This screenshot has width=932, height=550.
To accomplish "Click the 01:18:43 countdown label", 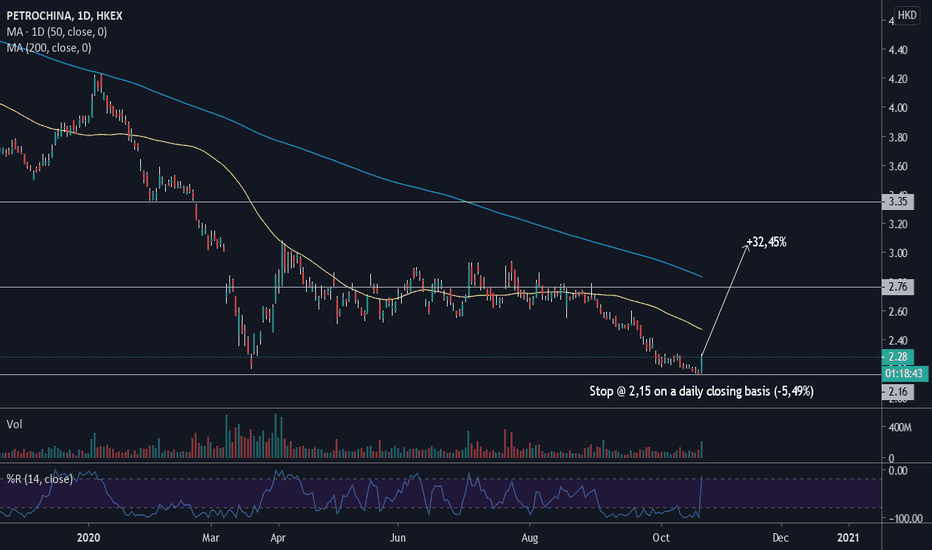I will [x=904, y=373].
